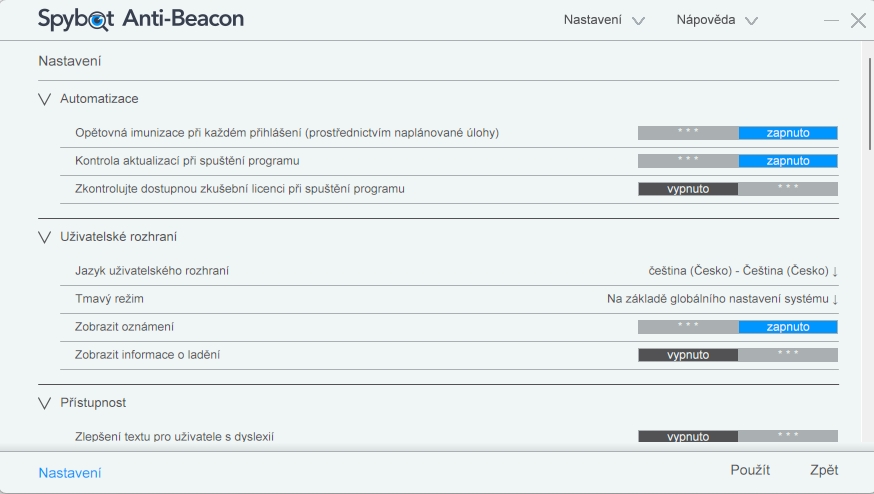Collapse the Automatizace section
The image size is (874, 494).
tap(44, 99)
